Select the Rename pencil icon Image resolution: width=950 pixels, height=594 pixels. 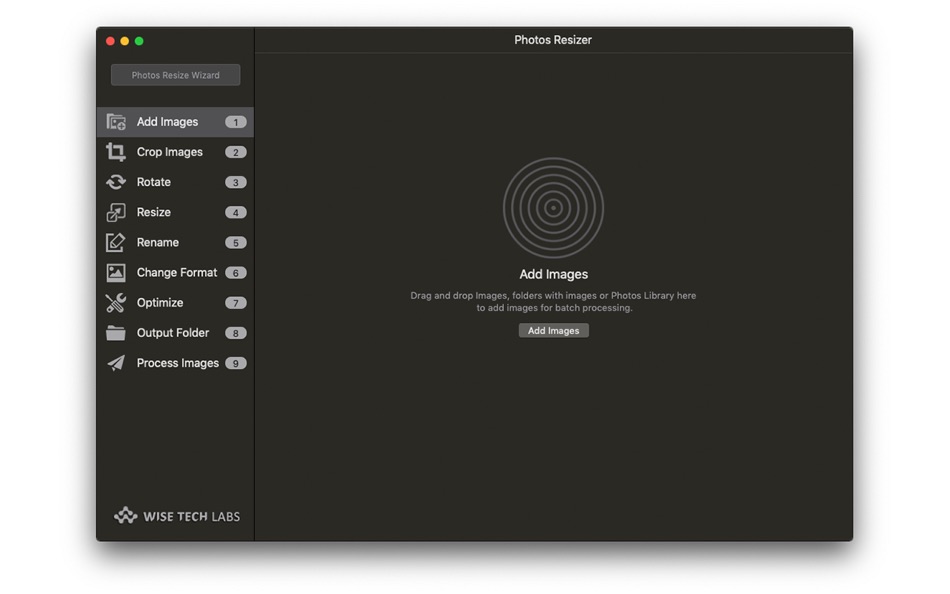[x=118, y=242]
